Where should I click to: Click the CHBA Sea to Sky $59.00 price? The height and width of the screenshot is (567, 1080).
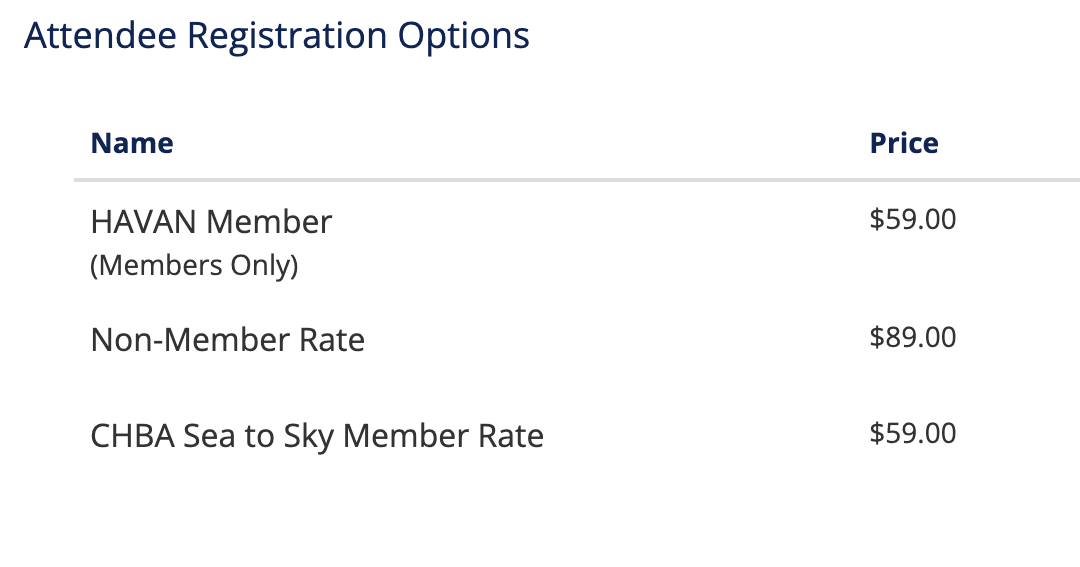(x=913, y=433)
